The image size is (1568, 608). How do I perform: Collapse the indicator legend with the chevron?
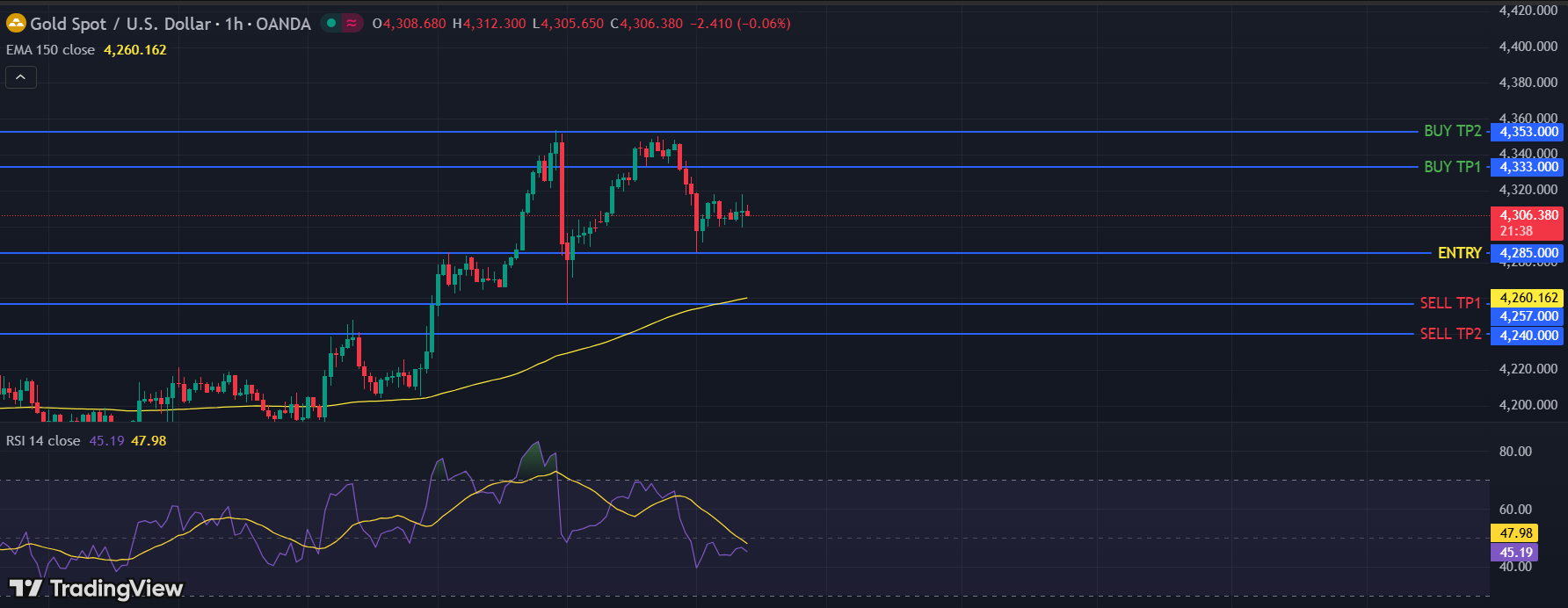21,77
